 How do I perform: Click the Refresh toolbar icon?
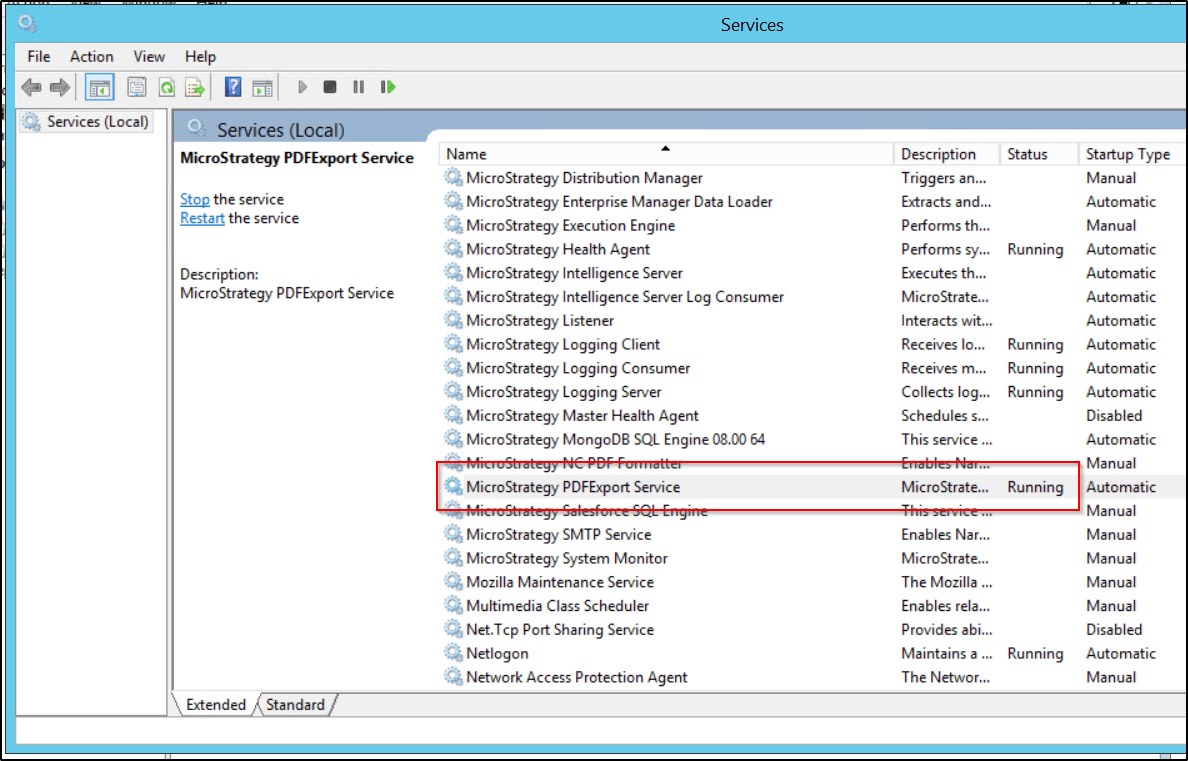[167, 87]
